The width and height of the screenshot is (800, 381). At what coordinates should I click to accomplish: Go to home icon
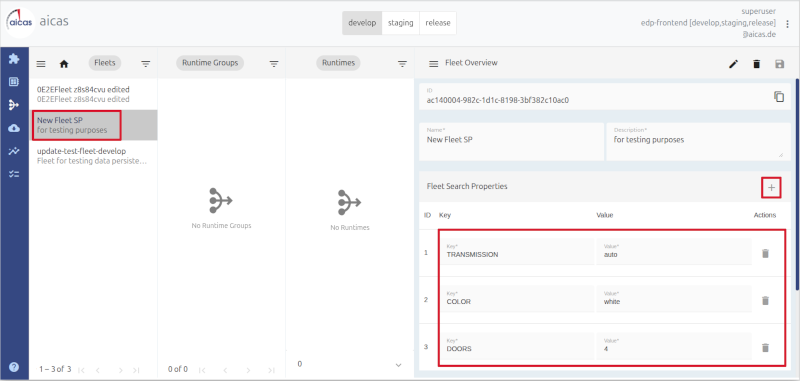(x=64, y=64)
